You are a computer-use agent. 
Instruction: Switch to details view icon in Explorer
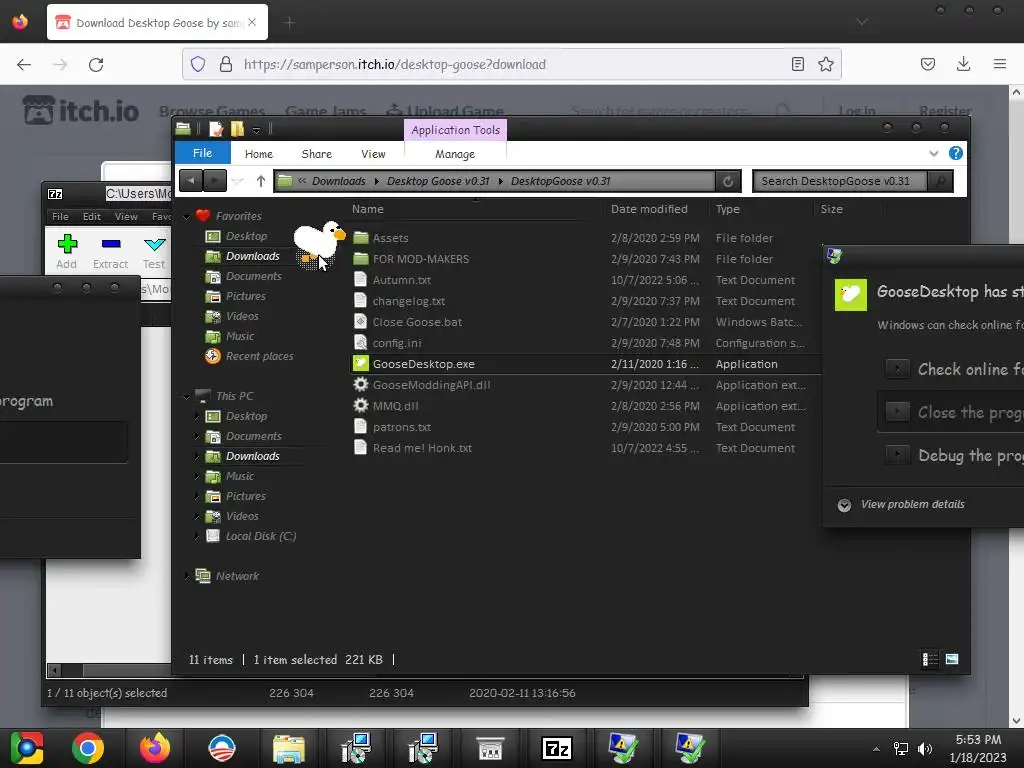(930, 660)
